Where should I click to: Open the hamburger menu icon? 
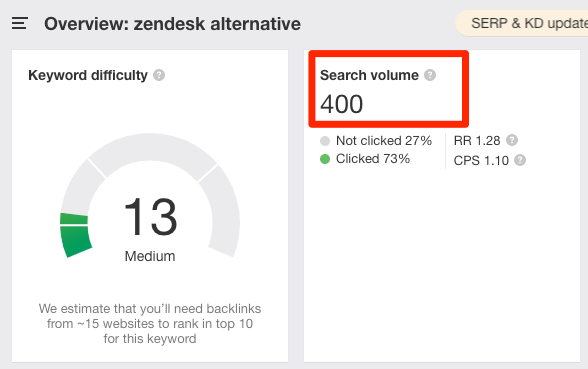click(x=20, y=23)
